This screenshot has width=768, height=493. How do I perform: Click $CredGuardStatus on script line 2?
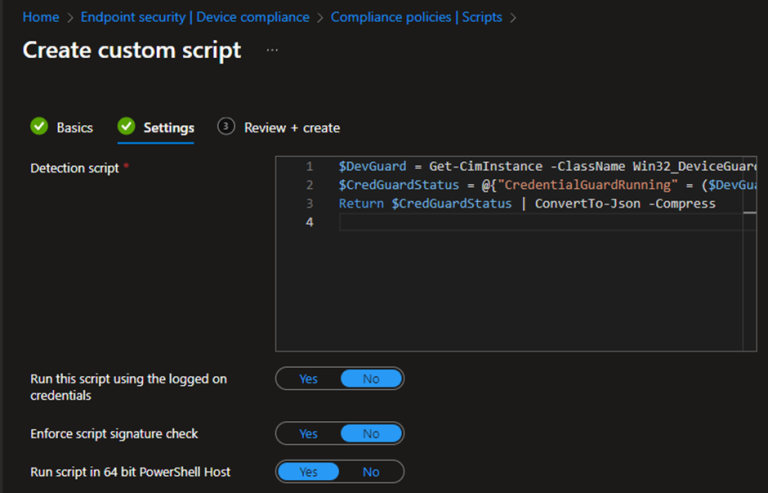(399, 185)
